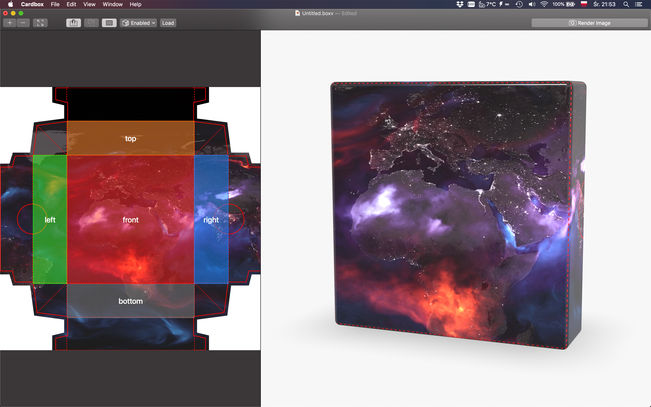This screenshot has height=407, width=651.
Task: Click the zoom in plus button
Action: click(10, 22)
